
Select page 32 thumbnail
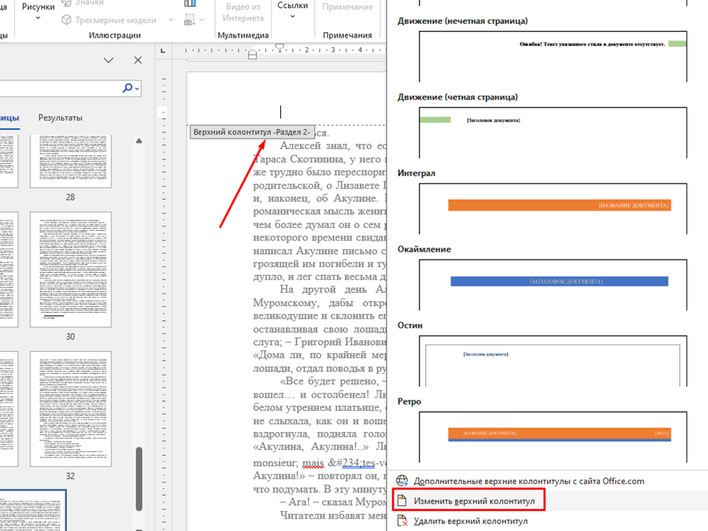click(70, 409)
